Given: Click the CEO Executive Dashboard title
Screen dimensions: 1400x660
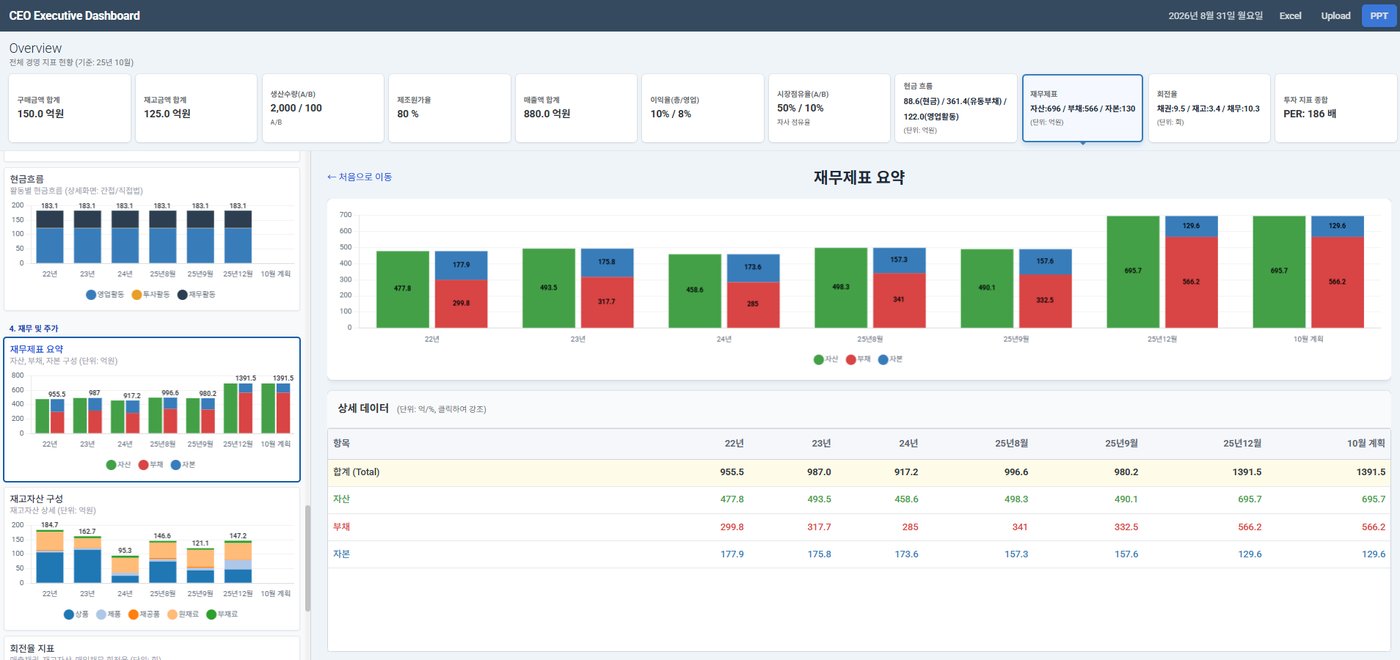Looking at the screenshot, I should [x=74, y=16].
